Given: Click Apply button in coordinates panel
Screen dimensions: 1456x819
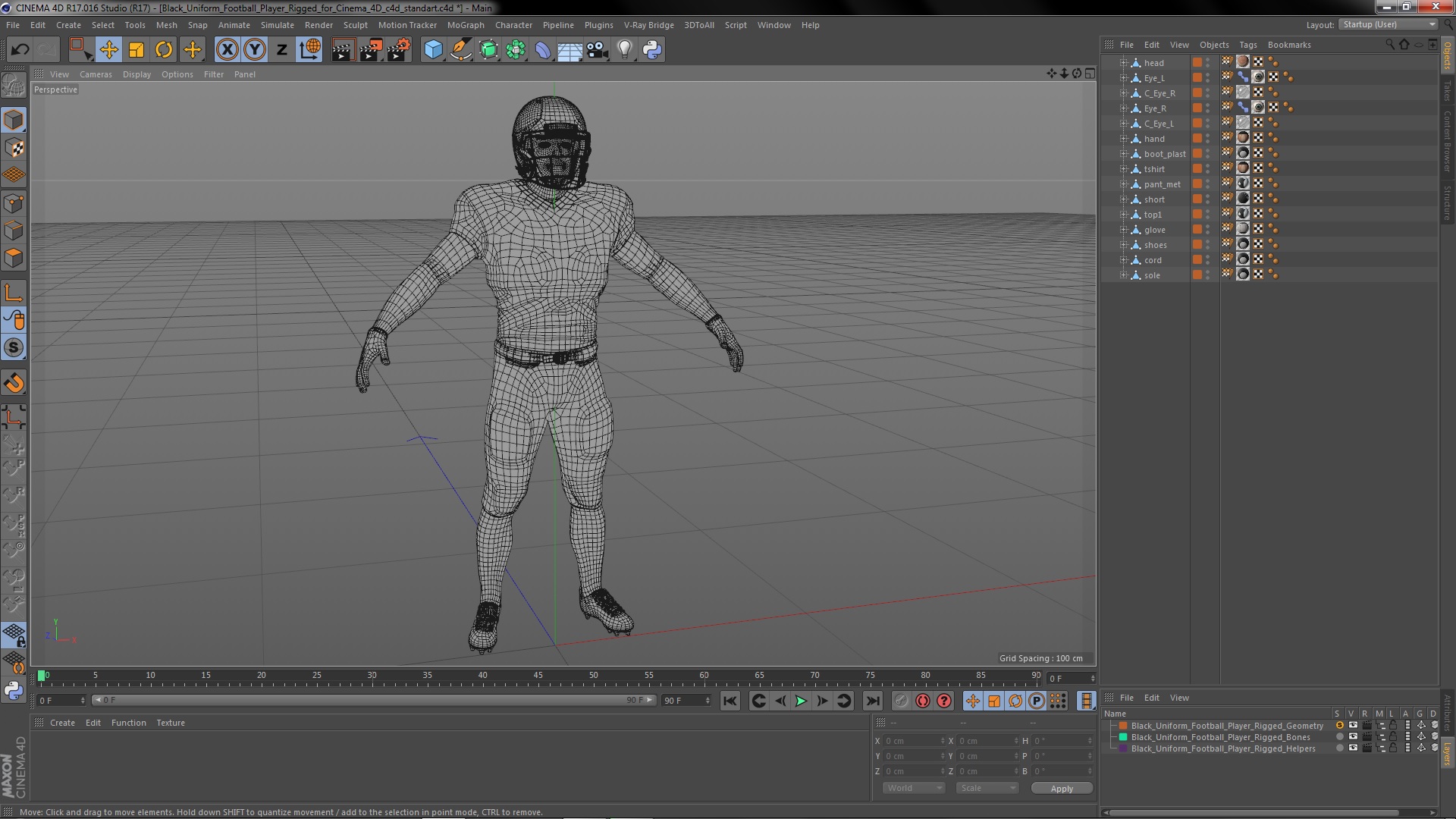Looking at the screenshot, I should pyautogui.click(x=1062, y=788).
